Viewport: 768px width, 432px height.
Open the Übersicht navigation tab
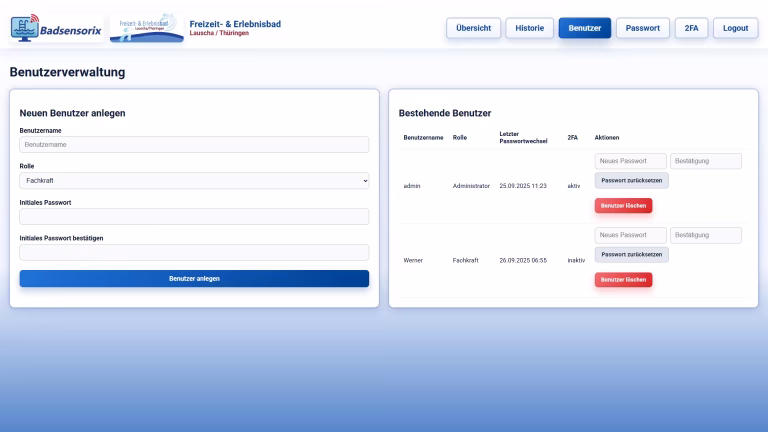pyautogui.click(x=473, y=28)
